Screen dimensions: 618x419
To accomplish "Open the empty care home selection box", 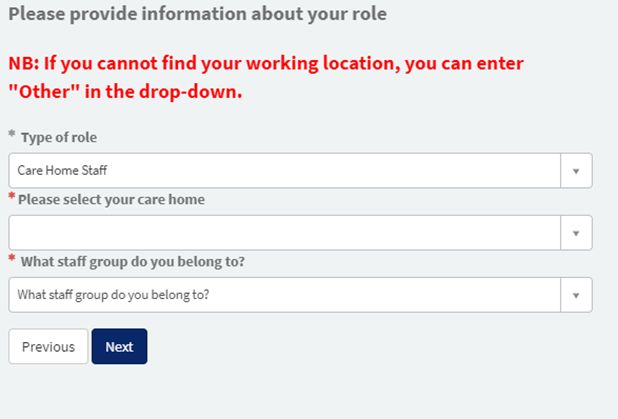I will click(x=300, y=233).
